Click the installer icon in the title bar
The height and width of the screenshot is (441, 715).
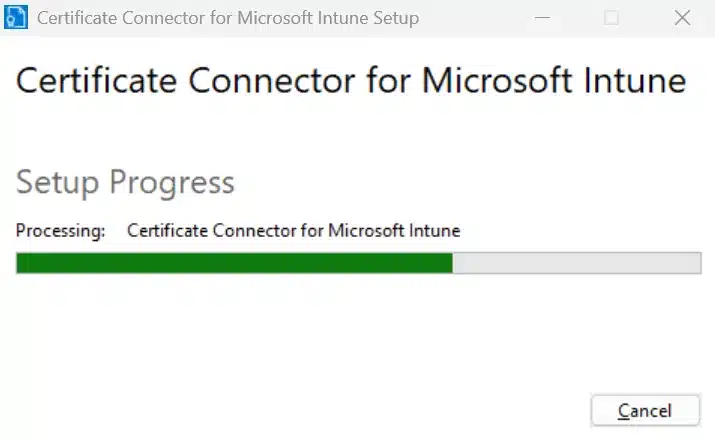click(x=16, y=18)
